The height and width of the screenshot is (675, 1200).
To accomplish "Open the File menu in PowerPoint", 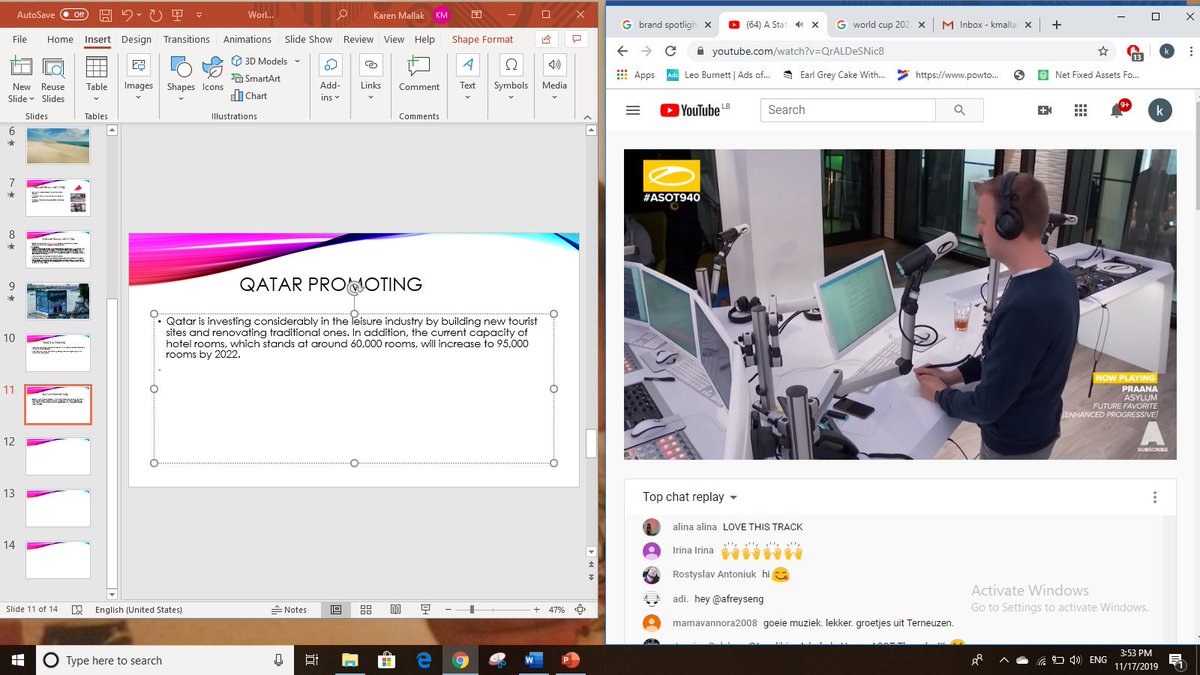I will pos(19,39).
